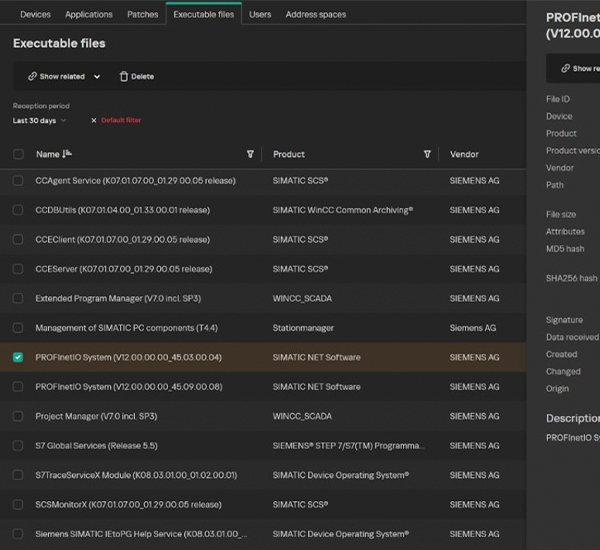
Task: Click the Show related link icon in toolbar
Action: tap(32, 77)
